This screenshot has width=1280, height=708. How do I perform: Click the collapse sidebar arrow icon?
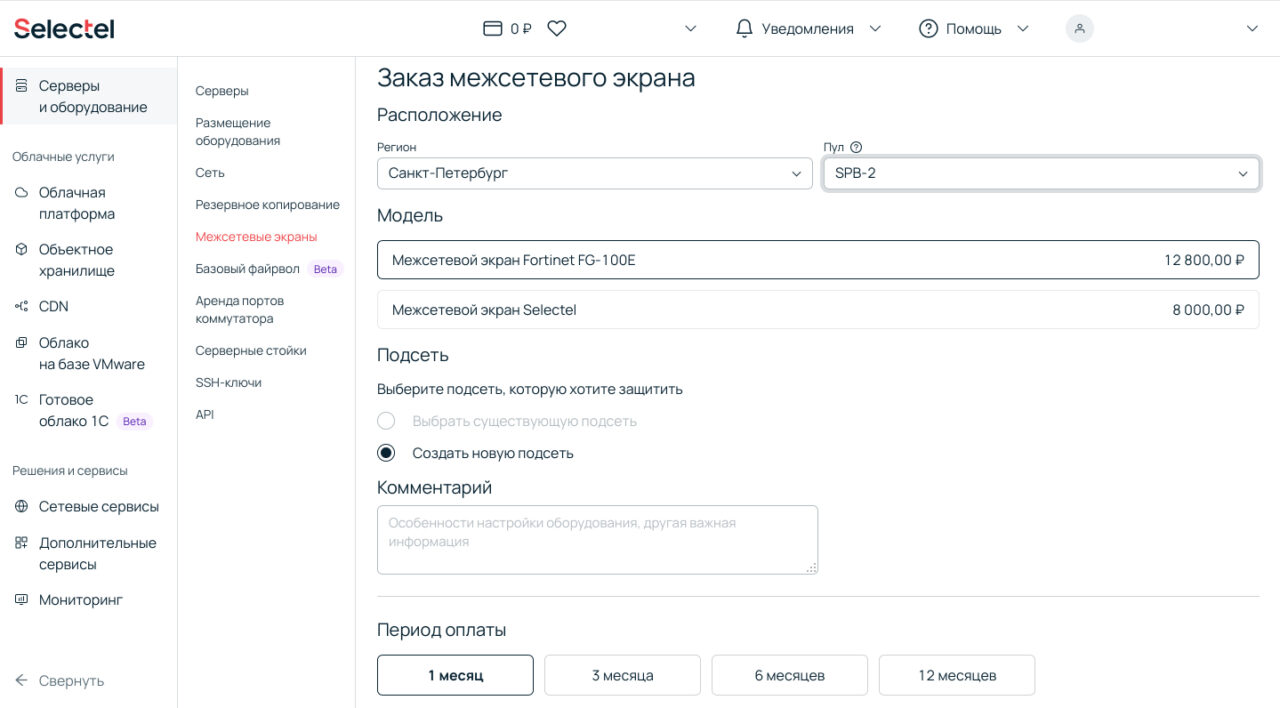(x=21, y=681)
